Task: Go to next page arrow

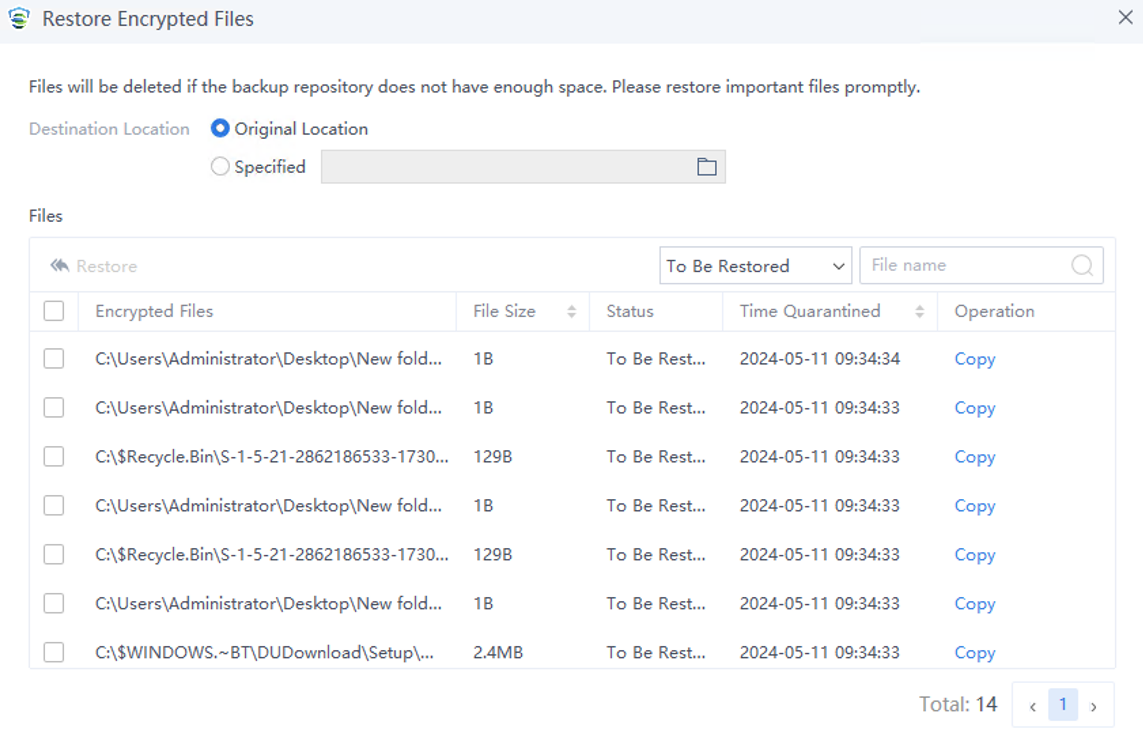Action: [1094, 706]
